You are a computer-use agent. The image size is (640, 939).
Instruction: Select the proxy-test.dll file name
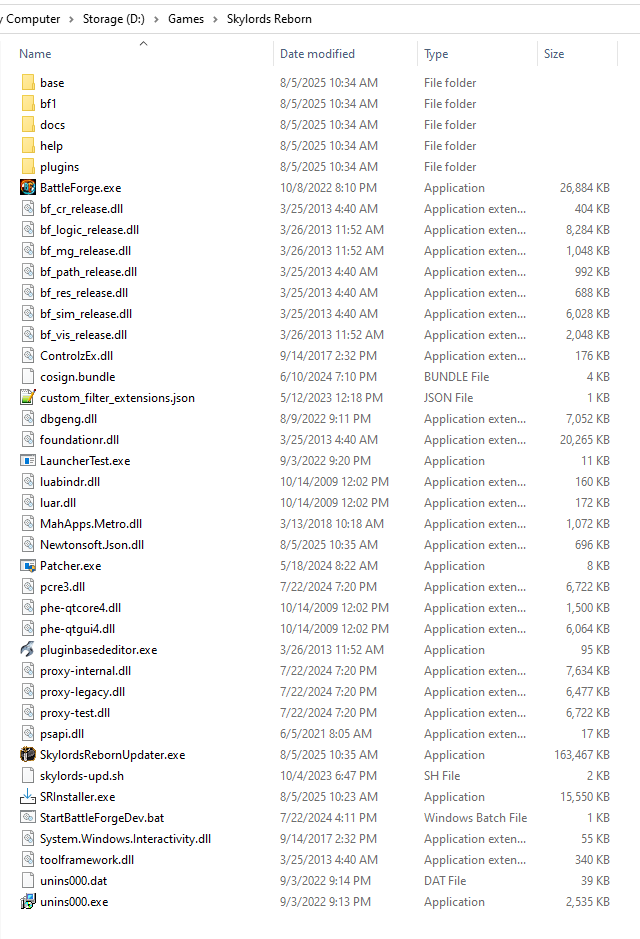75,713
